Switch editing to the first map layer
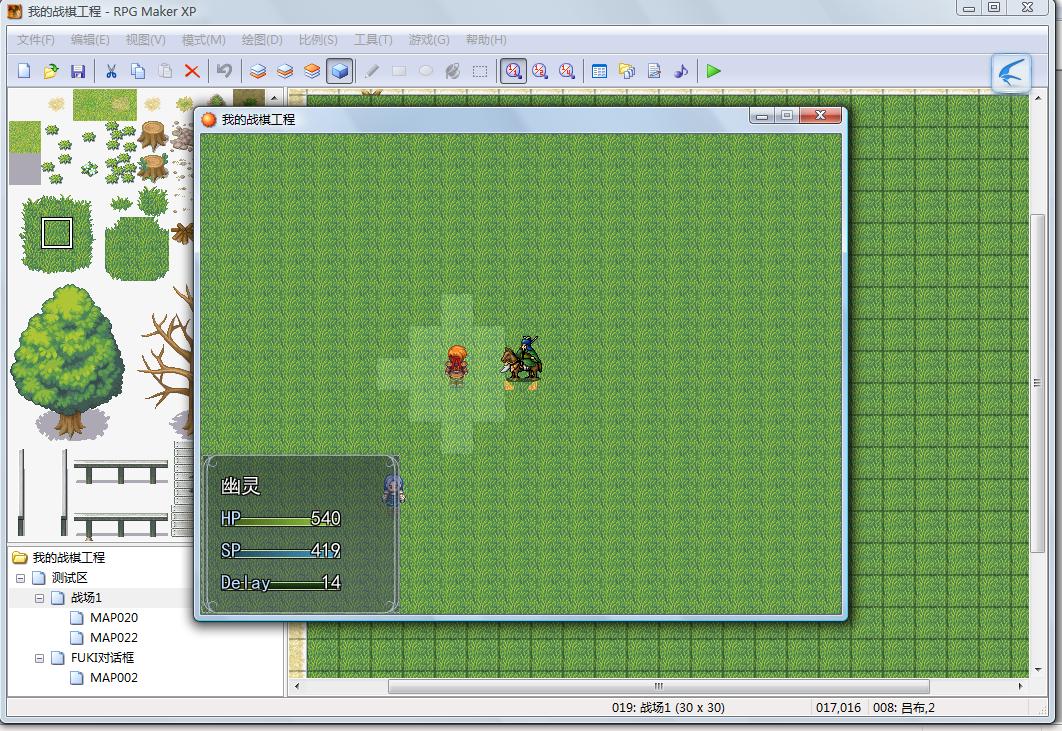The width and height of the screenshot is (1062, 731). [x=258, y=71]
